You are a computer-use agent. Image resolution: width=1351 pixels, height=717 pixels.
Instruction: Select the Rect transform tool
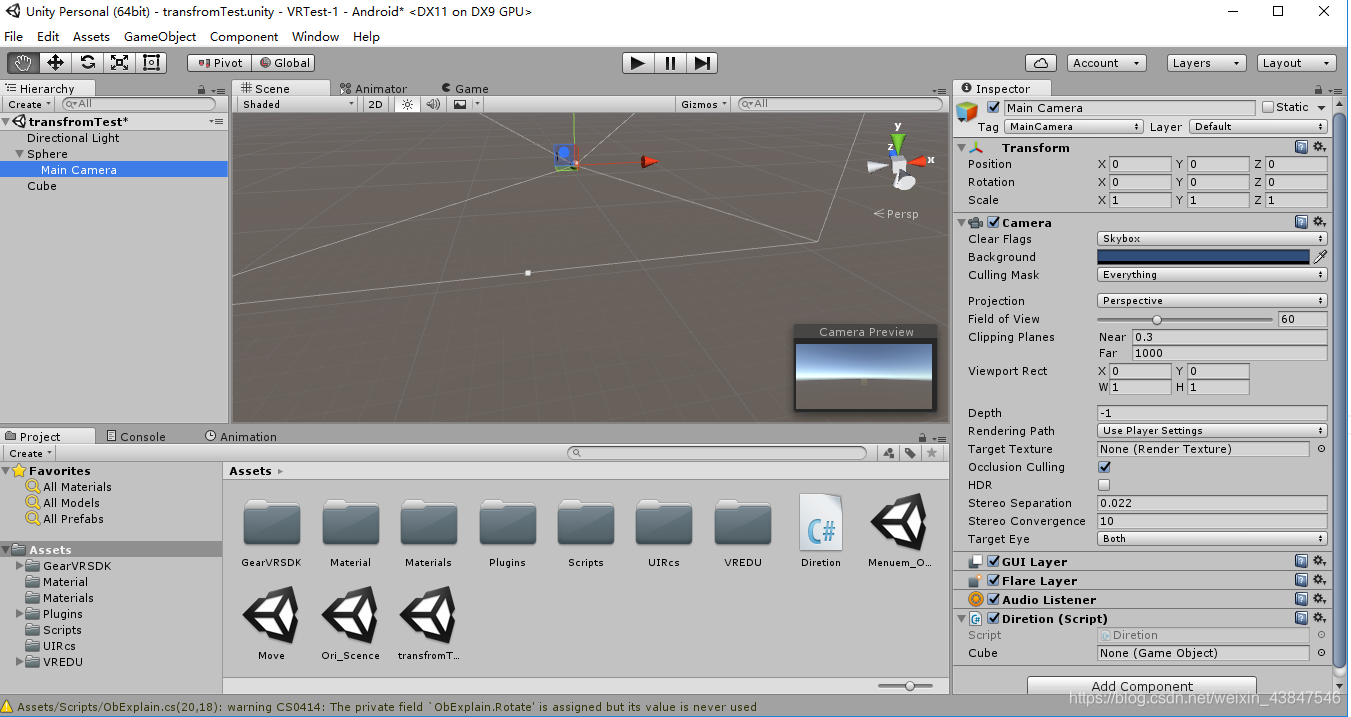click(151, 63)
